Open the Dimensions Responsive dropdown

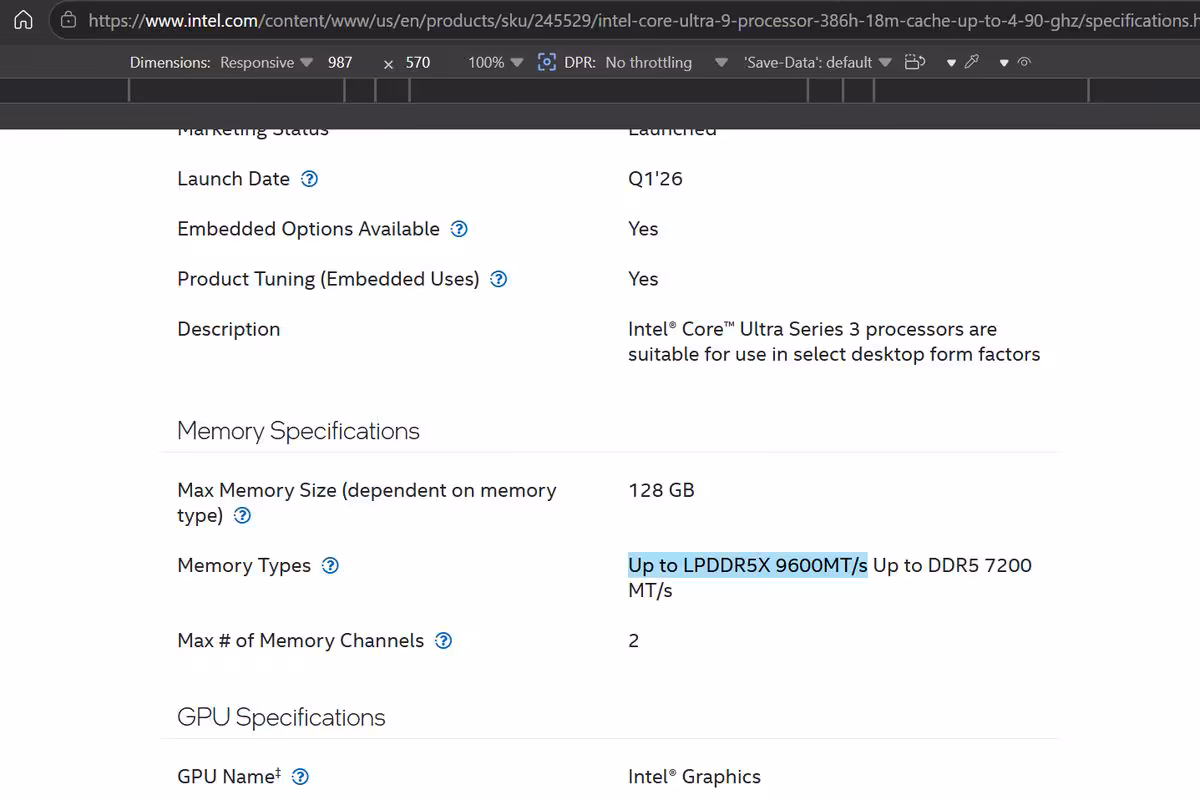point(266,62)
